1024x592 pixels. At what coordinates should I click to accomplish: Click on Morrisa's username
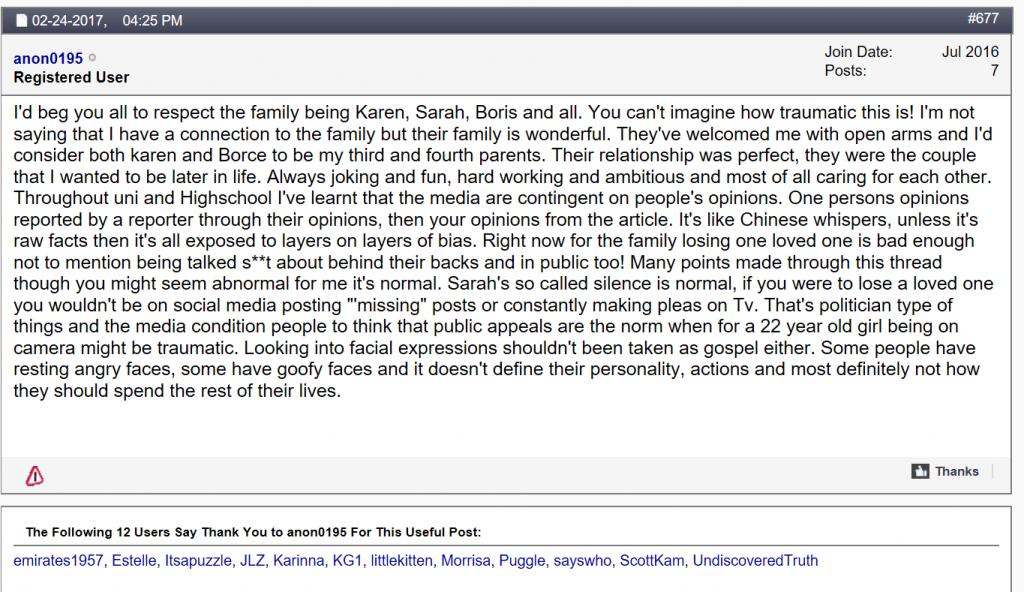pyautogui.click(x=465, y=560)
